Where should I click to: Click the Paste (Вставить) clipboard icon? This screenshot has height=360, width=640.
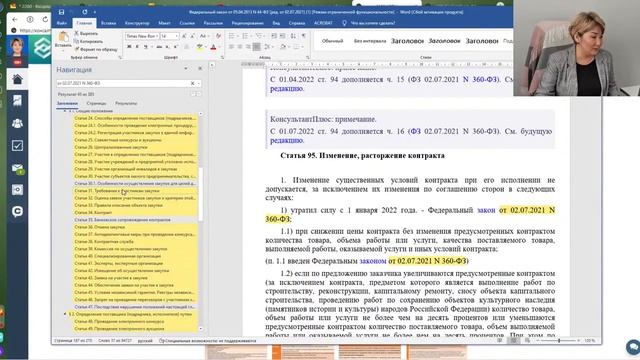(63, 38)
